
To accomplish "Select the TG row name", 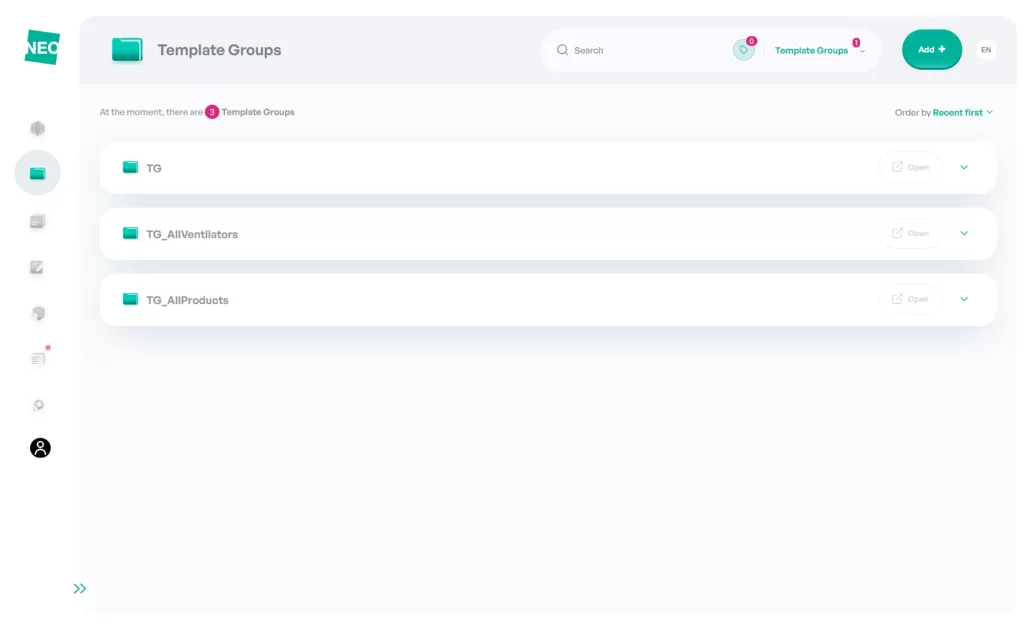I will click(x=153, y=168).
